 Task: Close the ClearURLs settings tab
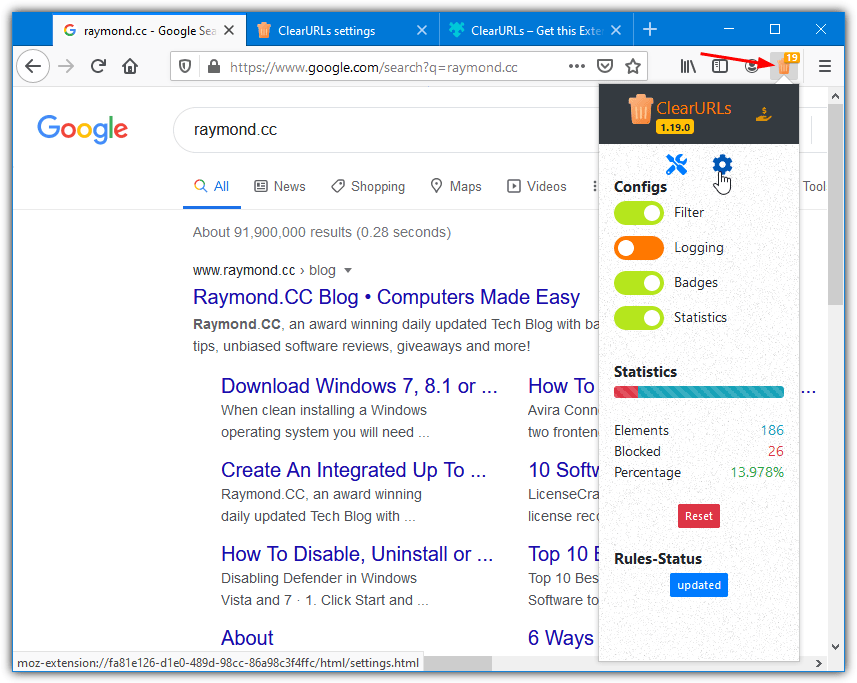(422, 30)
